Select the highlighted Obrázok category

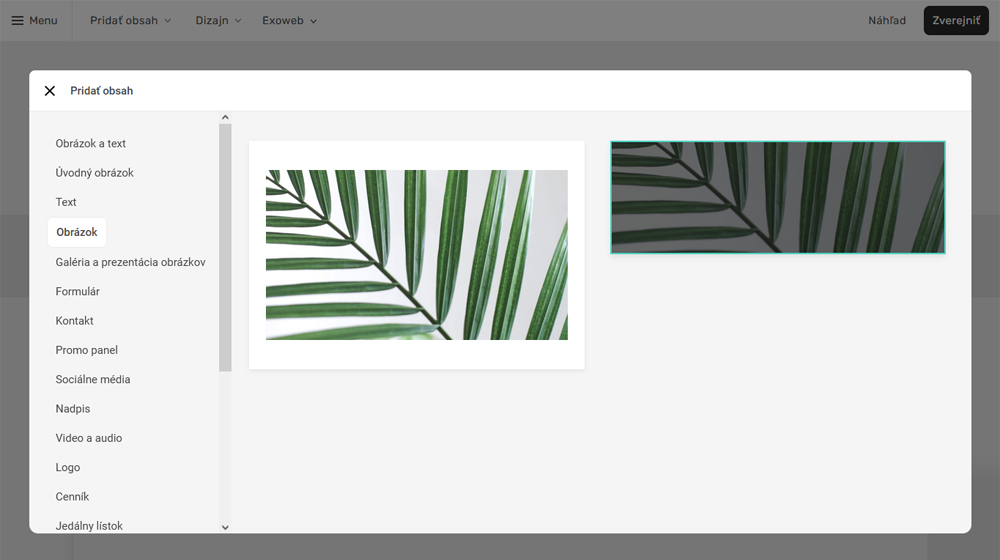click(x=77, y=232)
